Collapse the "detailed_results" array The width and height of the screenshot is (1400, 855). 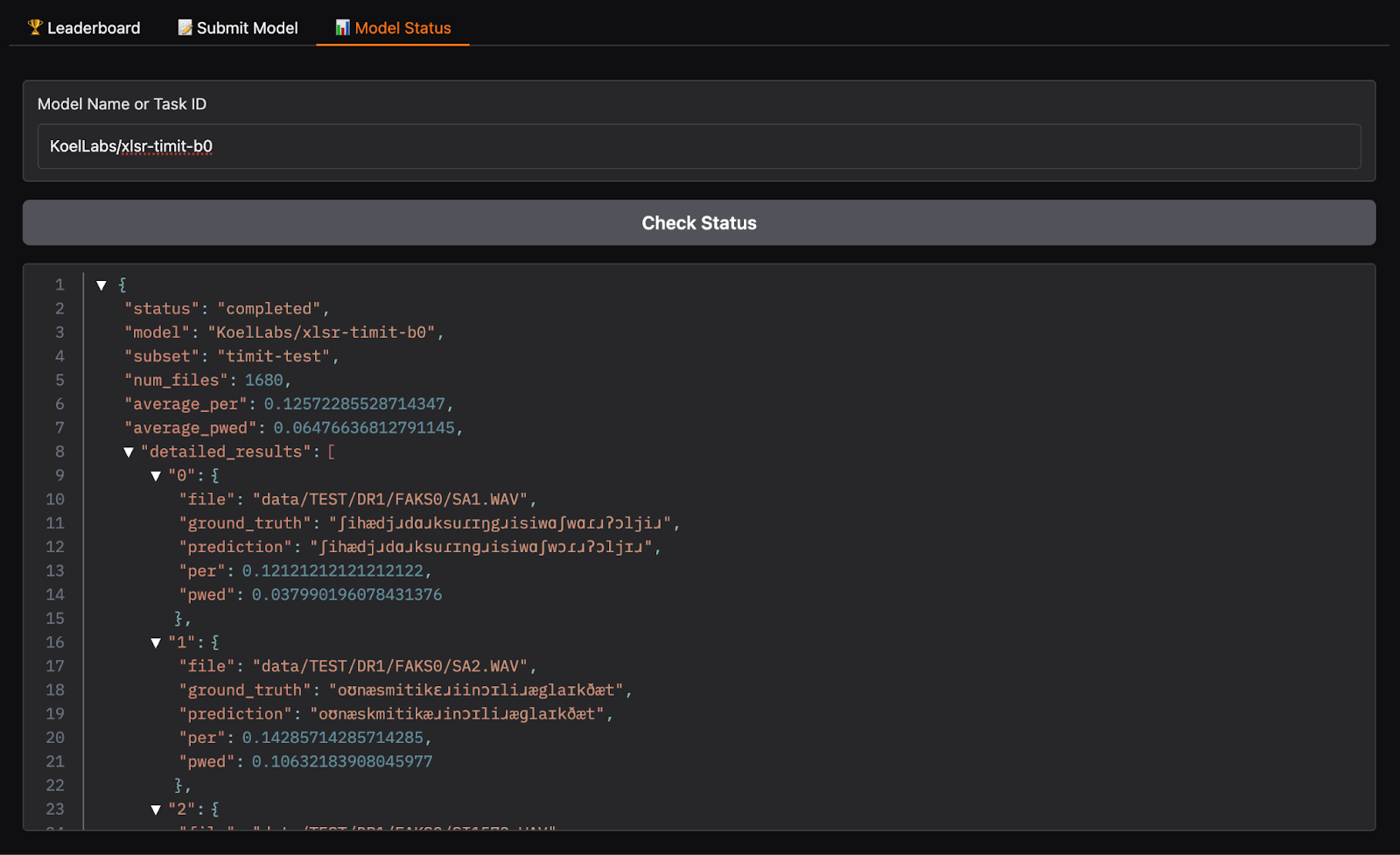point(129,452)
